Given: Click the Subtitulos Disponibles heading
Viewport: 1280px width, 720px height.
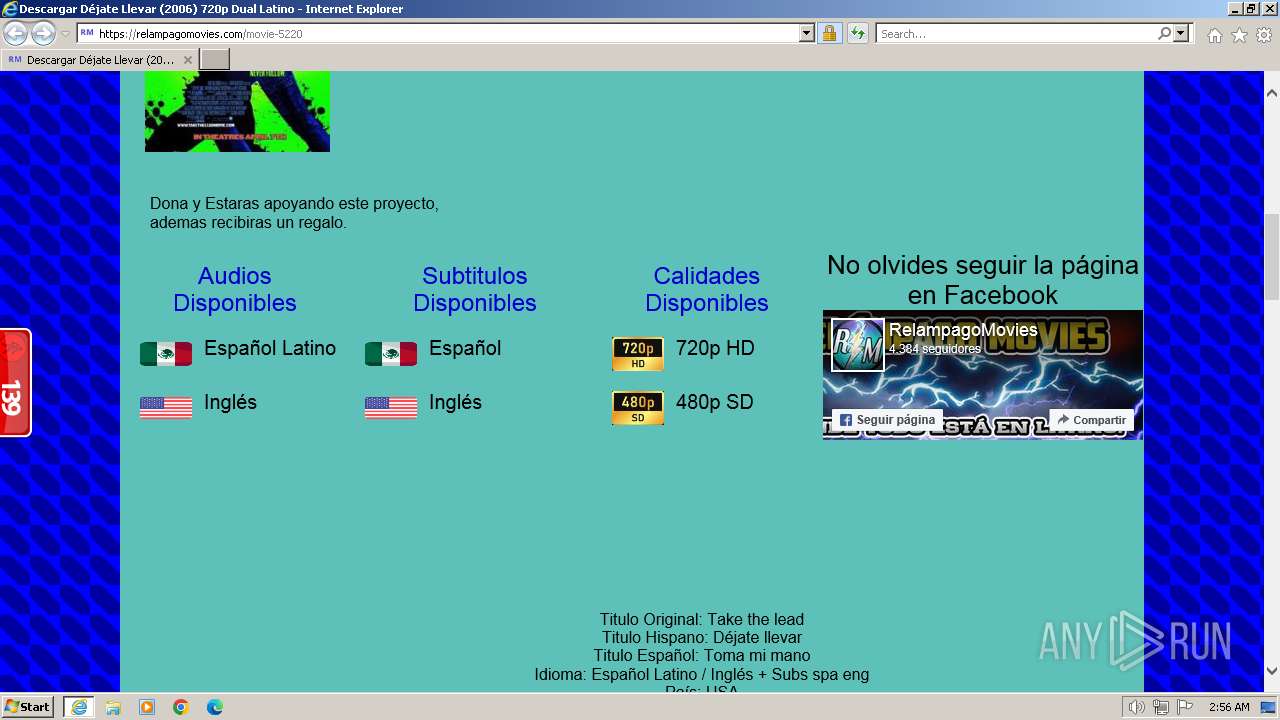Looking at the screenshot, I should coord(475,289).
